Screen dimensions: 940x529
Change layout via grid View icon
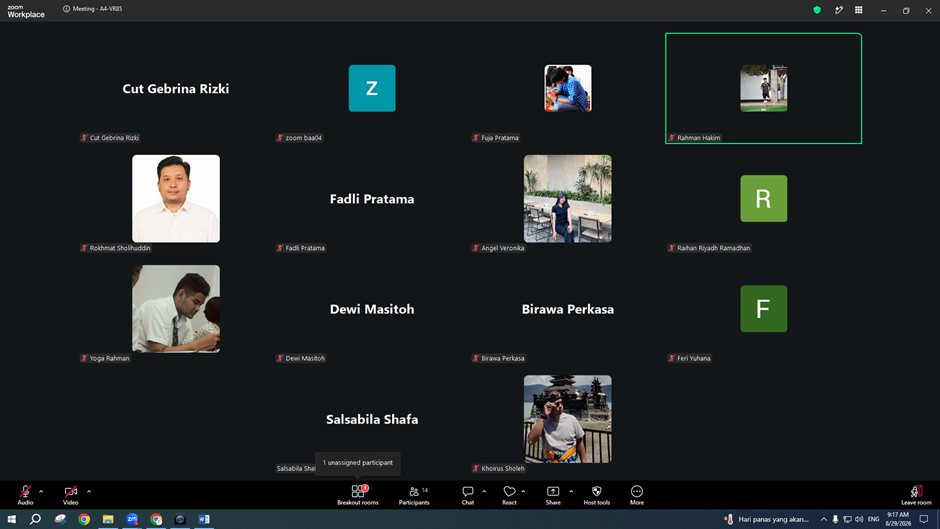pyautogui.click(x=858, y=10)
